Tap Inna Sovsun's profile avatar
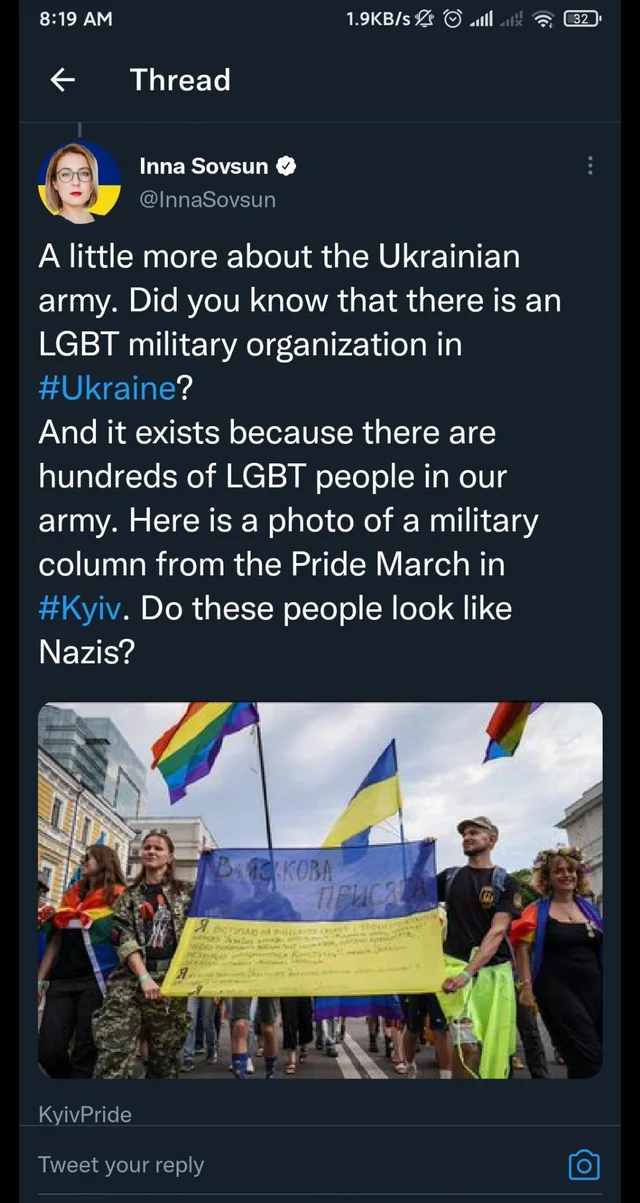This screenshot has width=640, height=1203. [79, 182]
